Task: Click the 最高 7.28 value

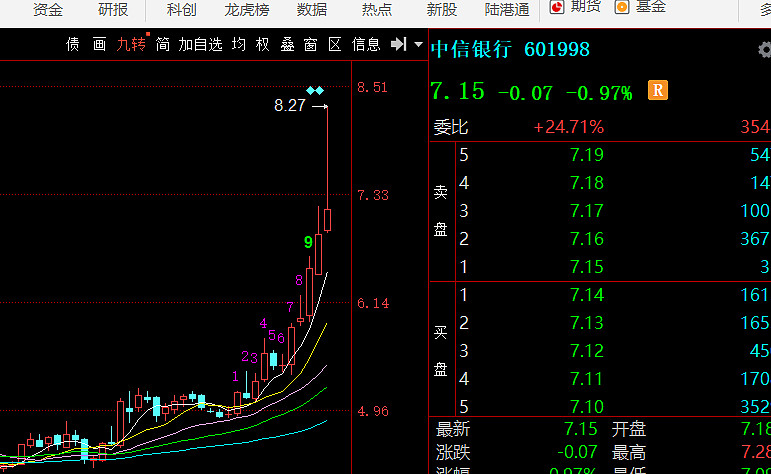Action: click(x=756, y=452)
